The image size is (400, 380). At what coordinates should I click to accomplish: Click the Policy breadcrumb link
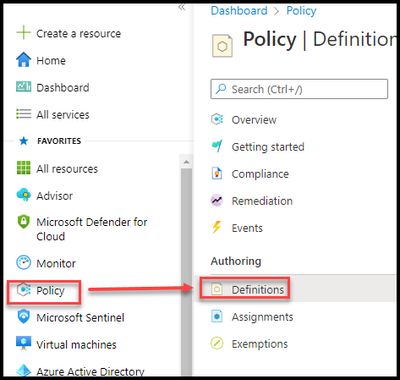click(301, 11)
